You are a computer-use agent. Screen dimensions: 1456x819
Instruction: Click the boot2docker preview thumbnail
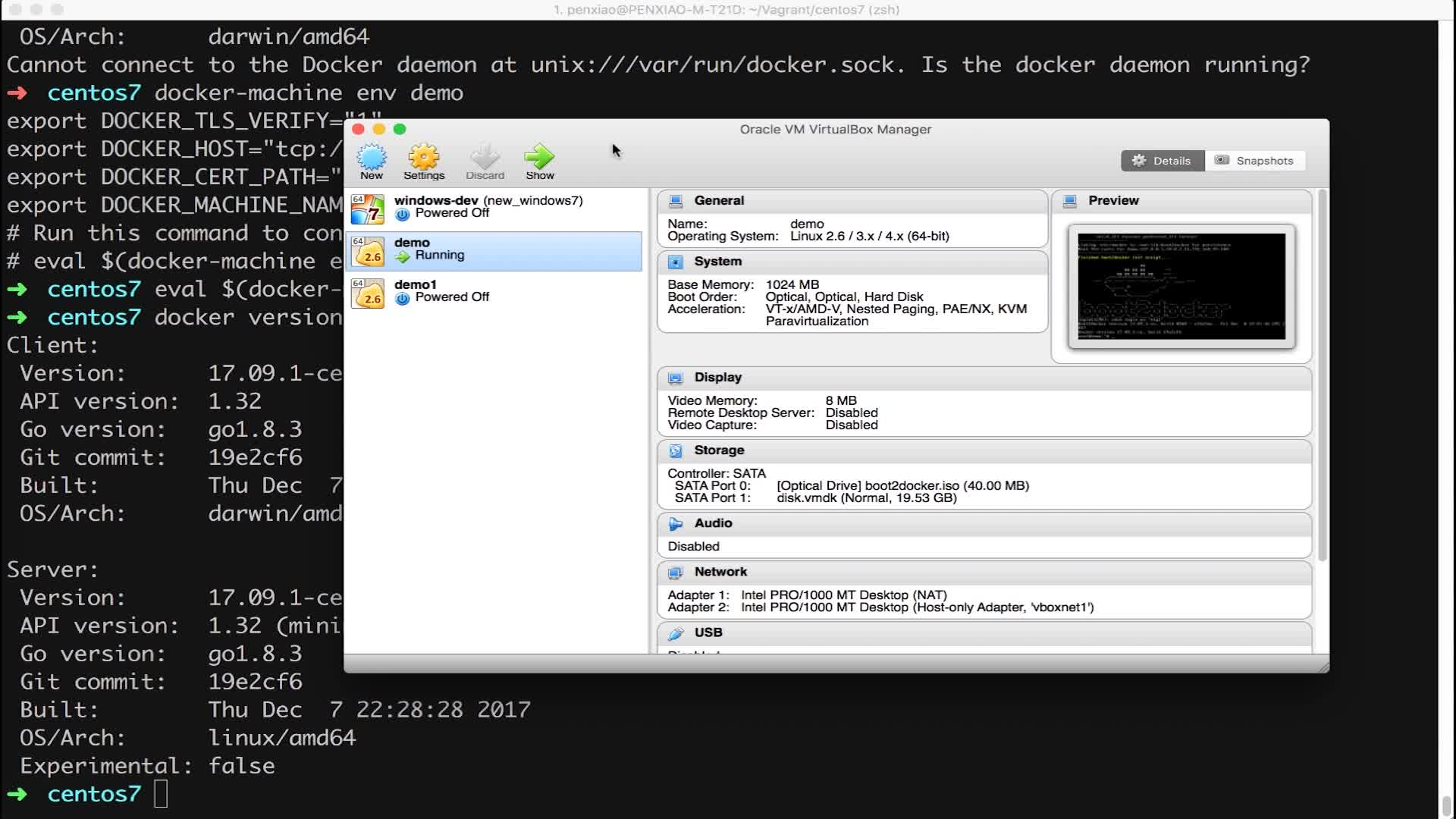point(1181,287)
